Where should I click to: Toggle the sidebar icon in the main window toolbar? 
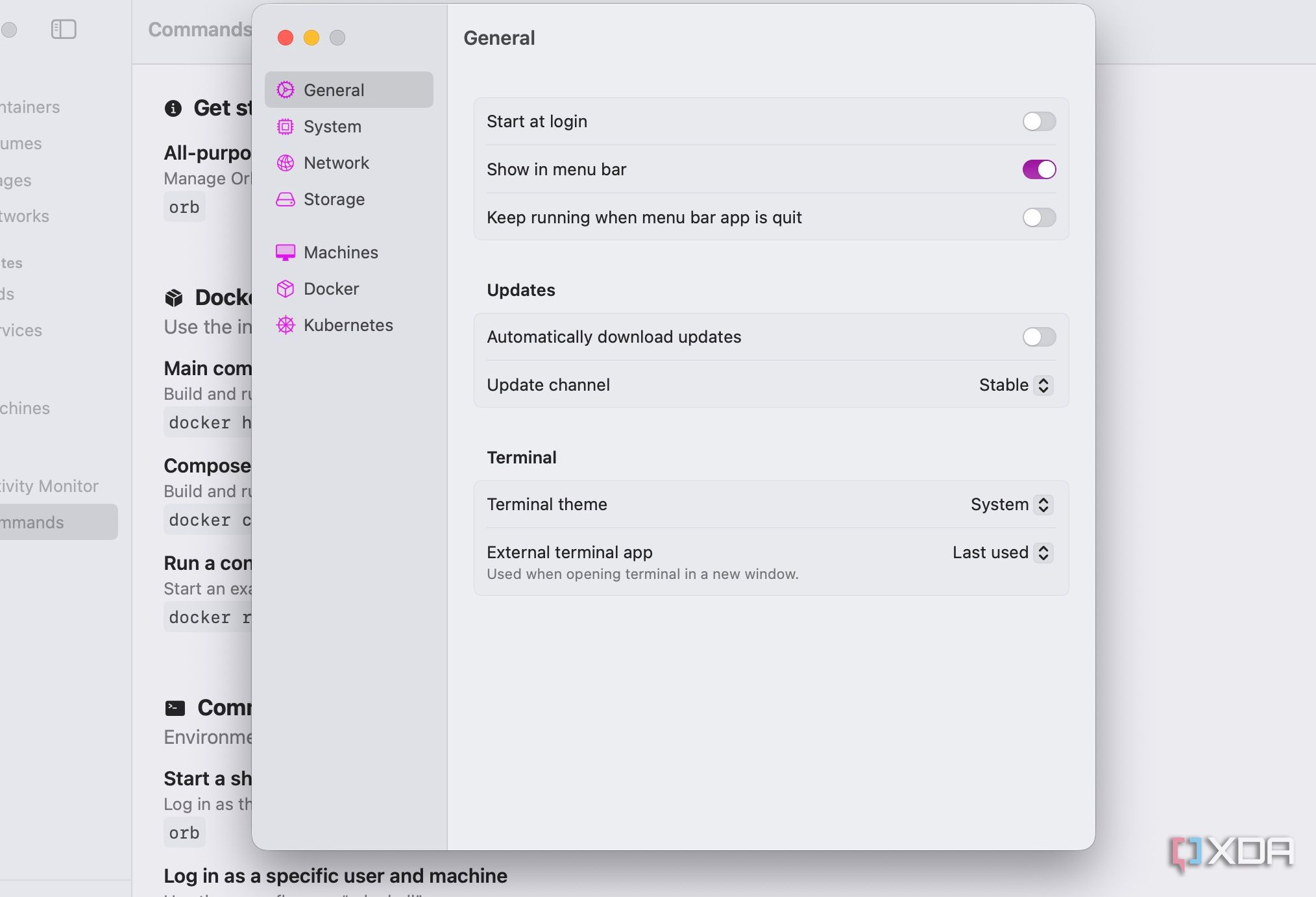click(64, 29)
